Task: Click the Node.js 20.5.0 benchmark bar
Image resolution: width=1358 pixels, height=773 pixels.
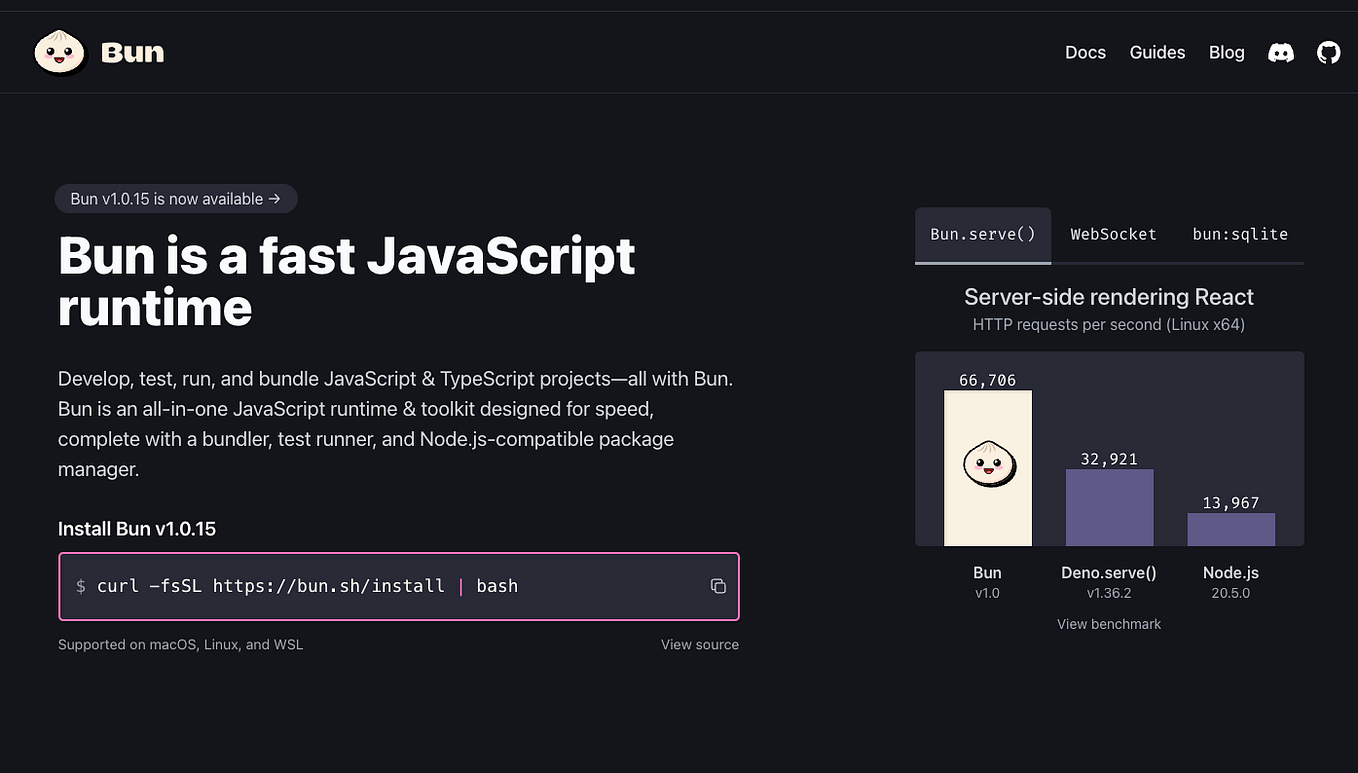Action: 1231,528
